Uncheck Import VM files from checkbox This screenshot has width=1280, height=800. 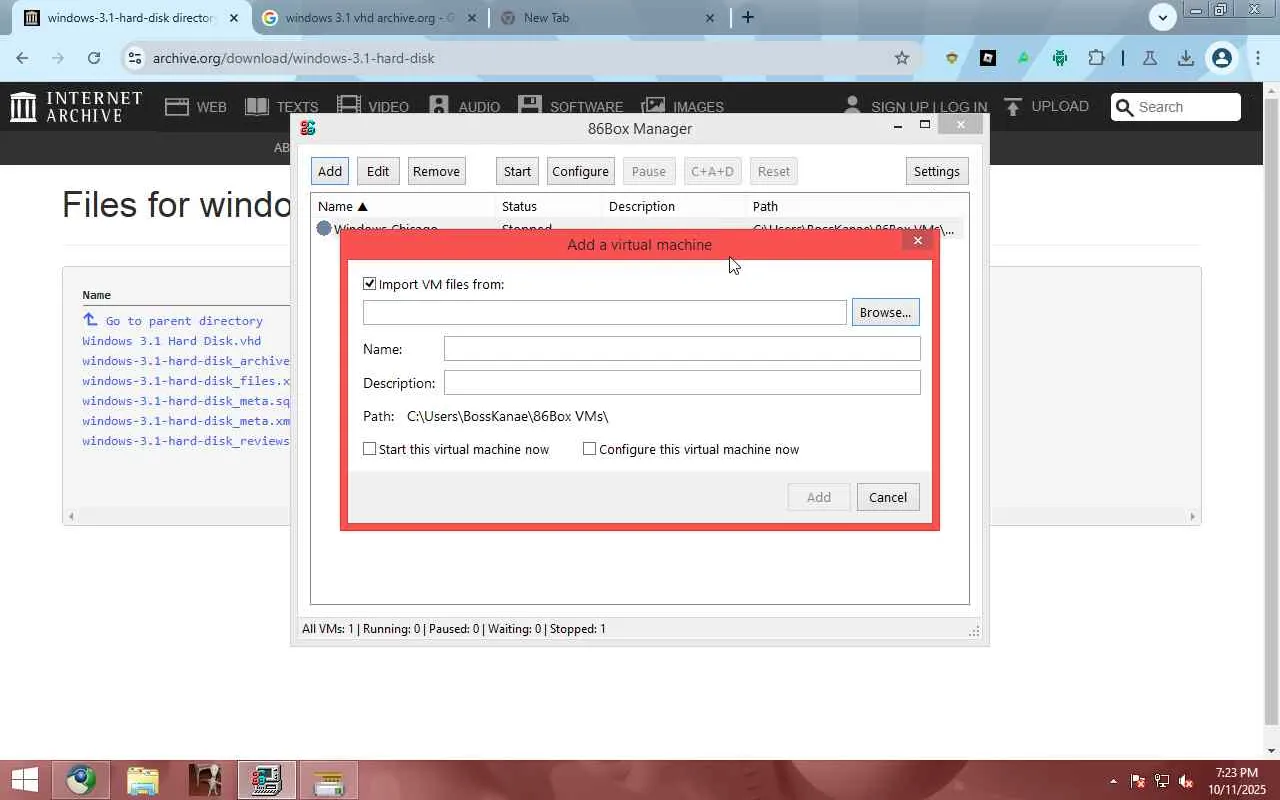(x=370, y=284)
